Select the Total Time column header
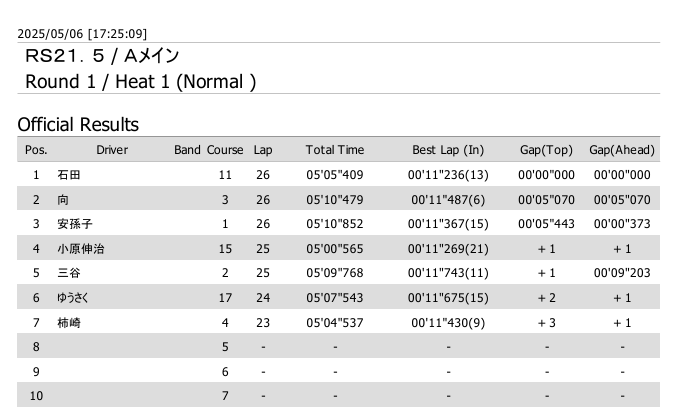 point(335,150)
